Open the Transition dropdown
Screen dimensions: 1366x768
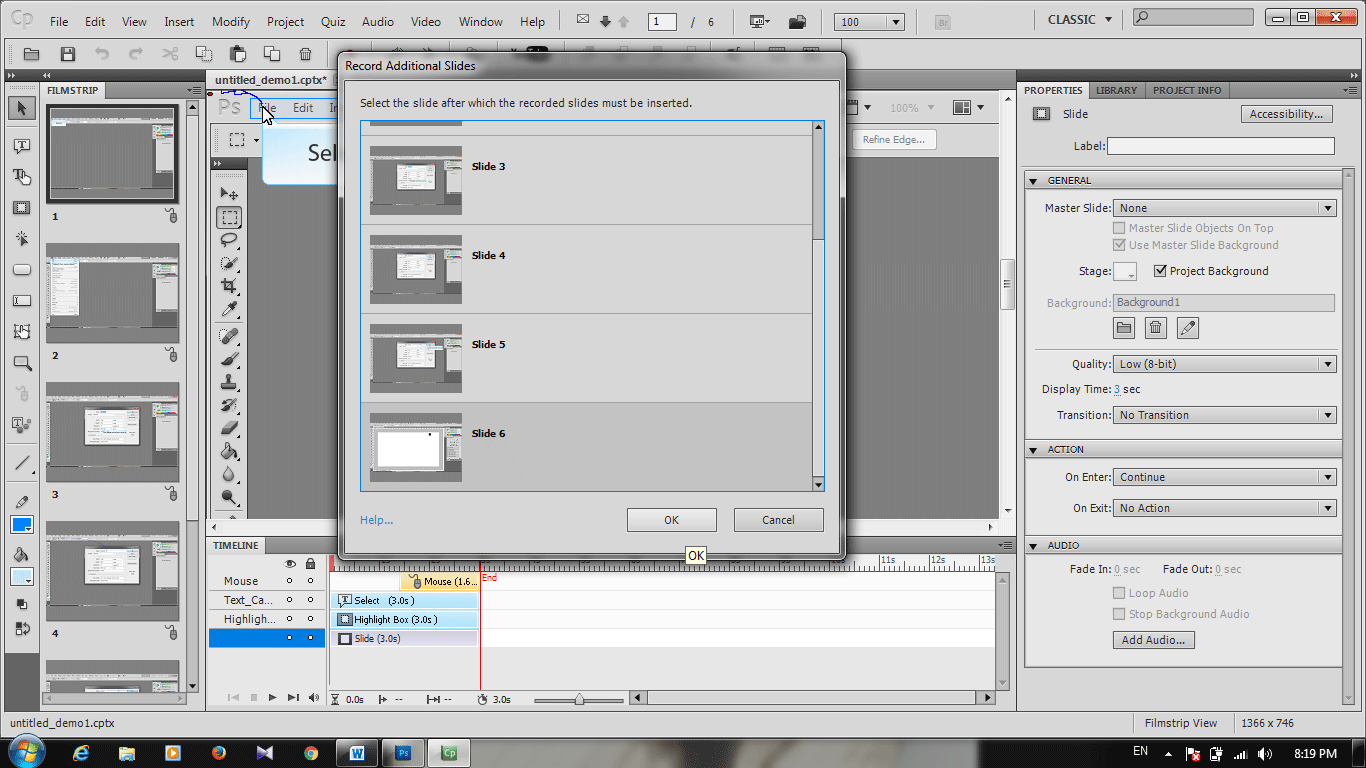[x=1225, y=415]
